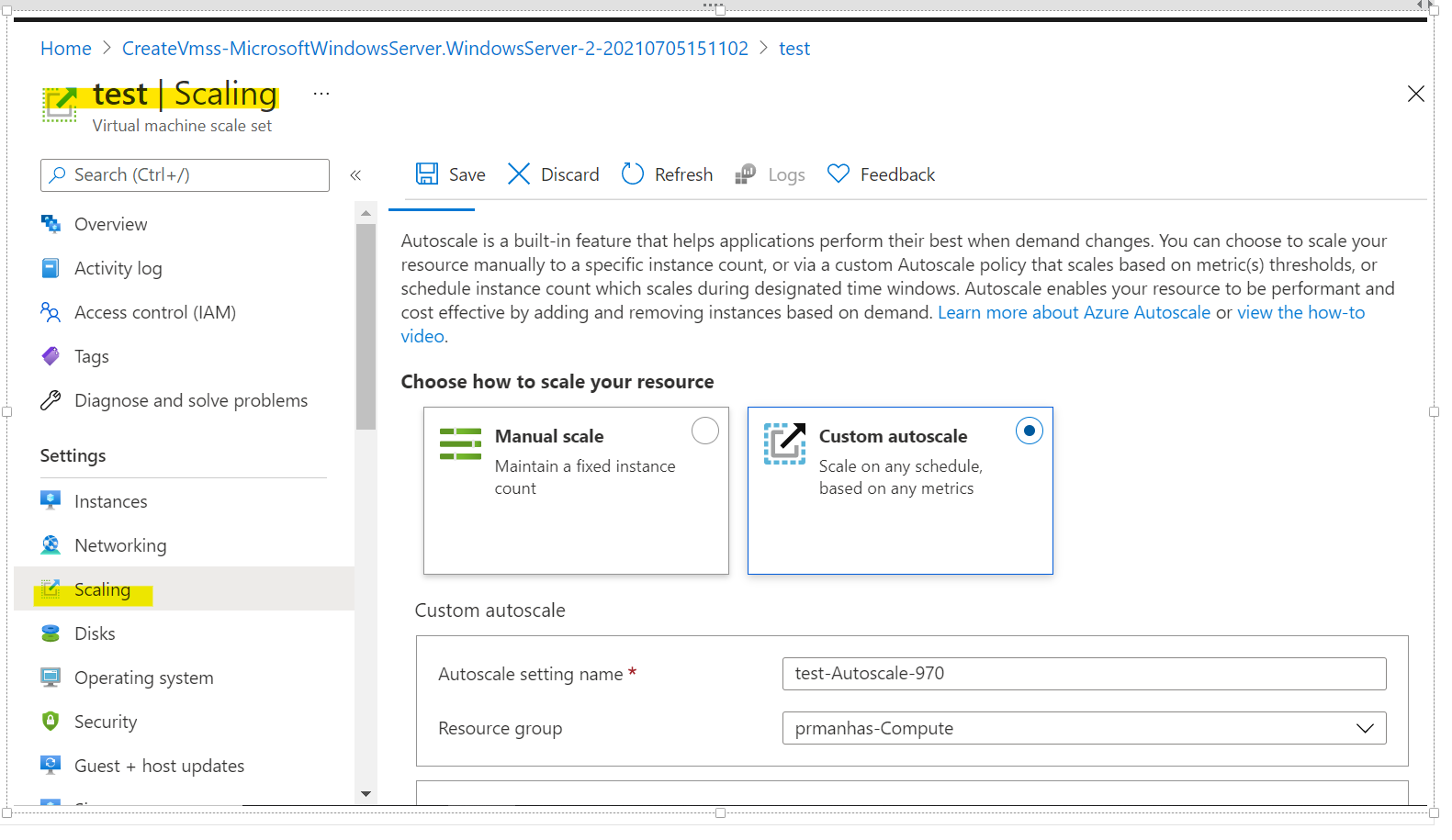This screenshot has height=840, width=1452.
Task: Click the sidebar scroll up arrow
Action: (366, 213)
